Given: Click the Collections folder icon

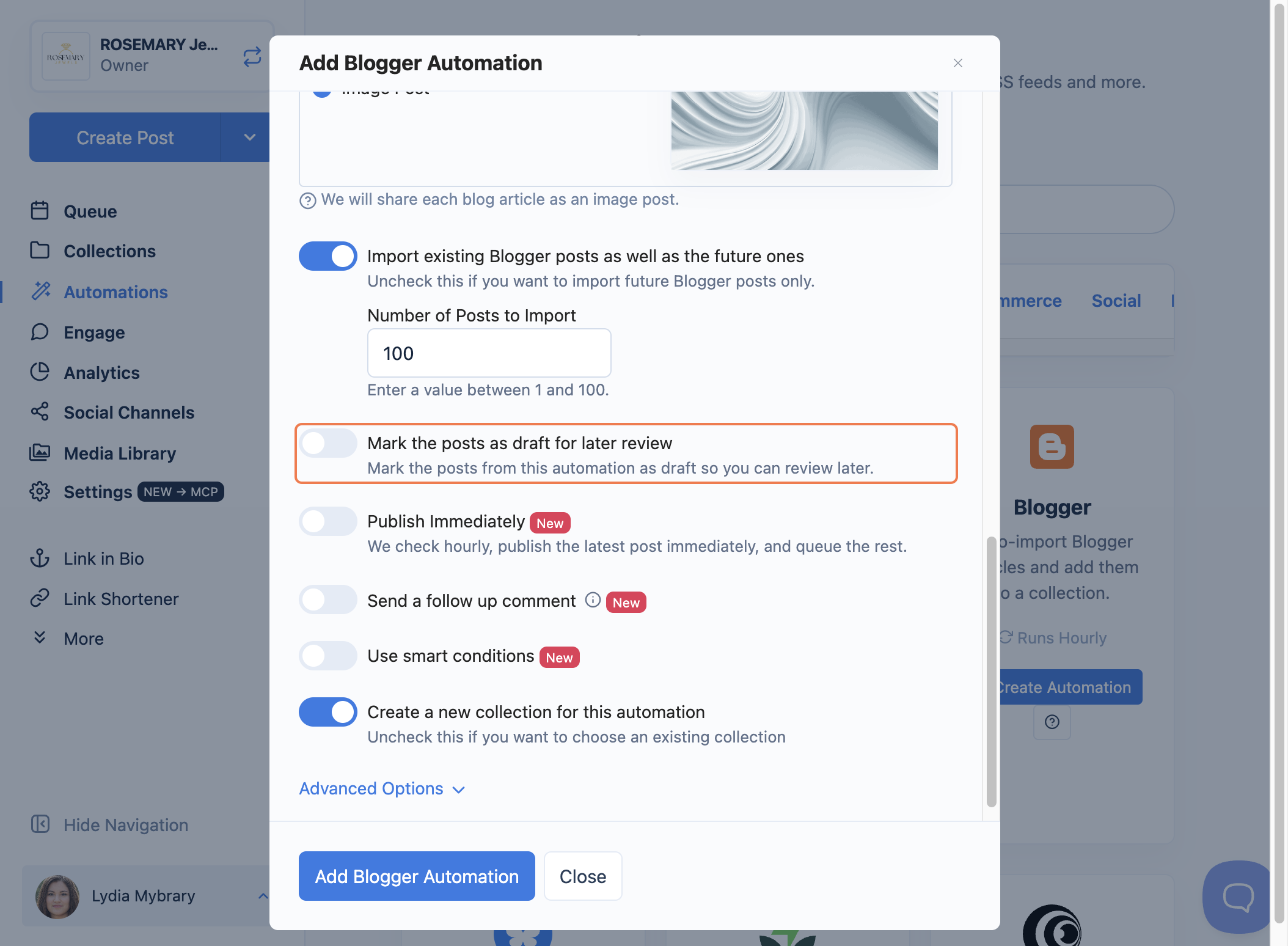Looking at the screenshot, I should 40,251.
